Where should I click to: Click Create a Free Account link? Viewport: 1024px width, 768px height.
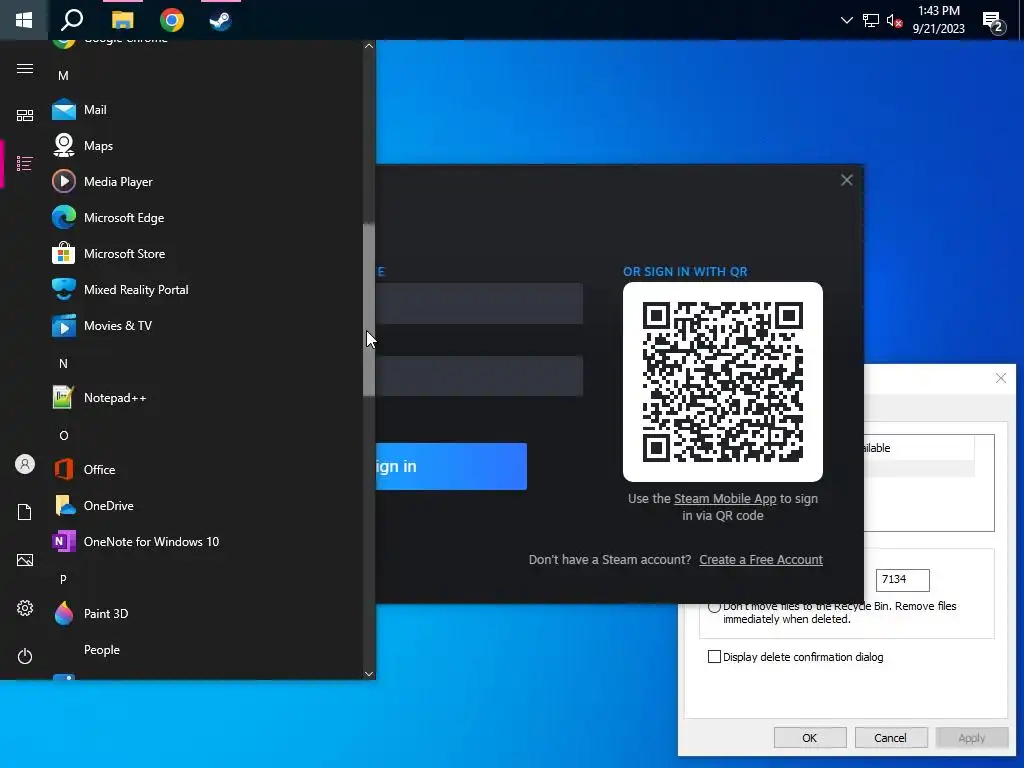761,560
